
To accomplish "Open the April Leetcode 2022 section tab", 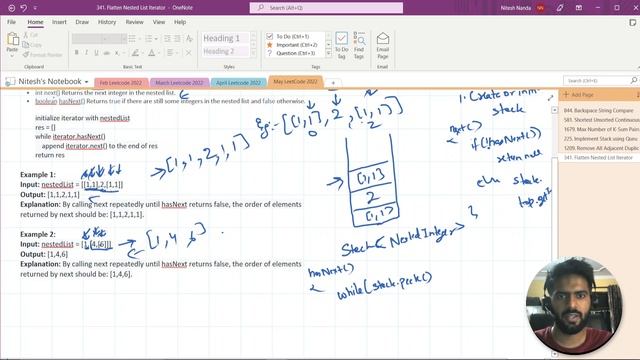I will [x=238, y=82].
